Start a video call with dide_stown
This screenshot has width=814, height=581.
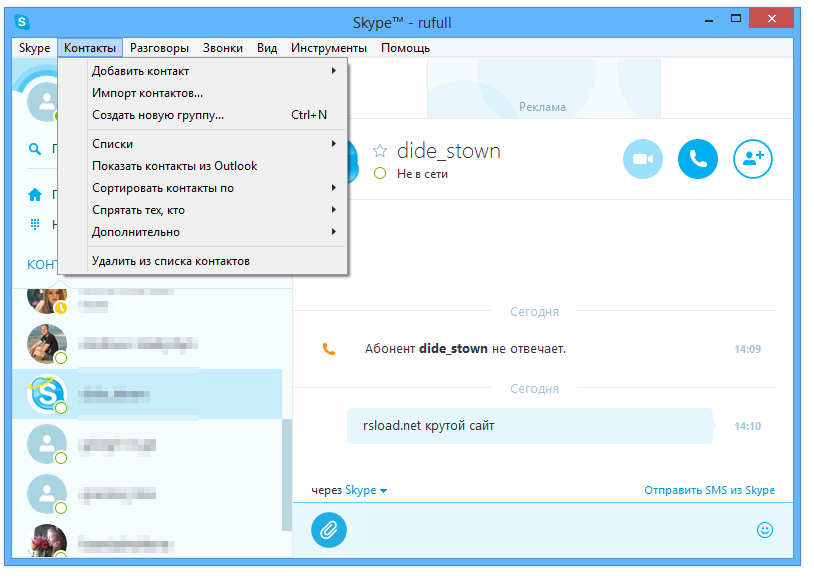point(643,159)
